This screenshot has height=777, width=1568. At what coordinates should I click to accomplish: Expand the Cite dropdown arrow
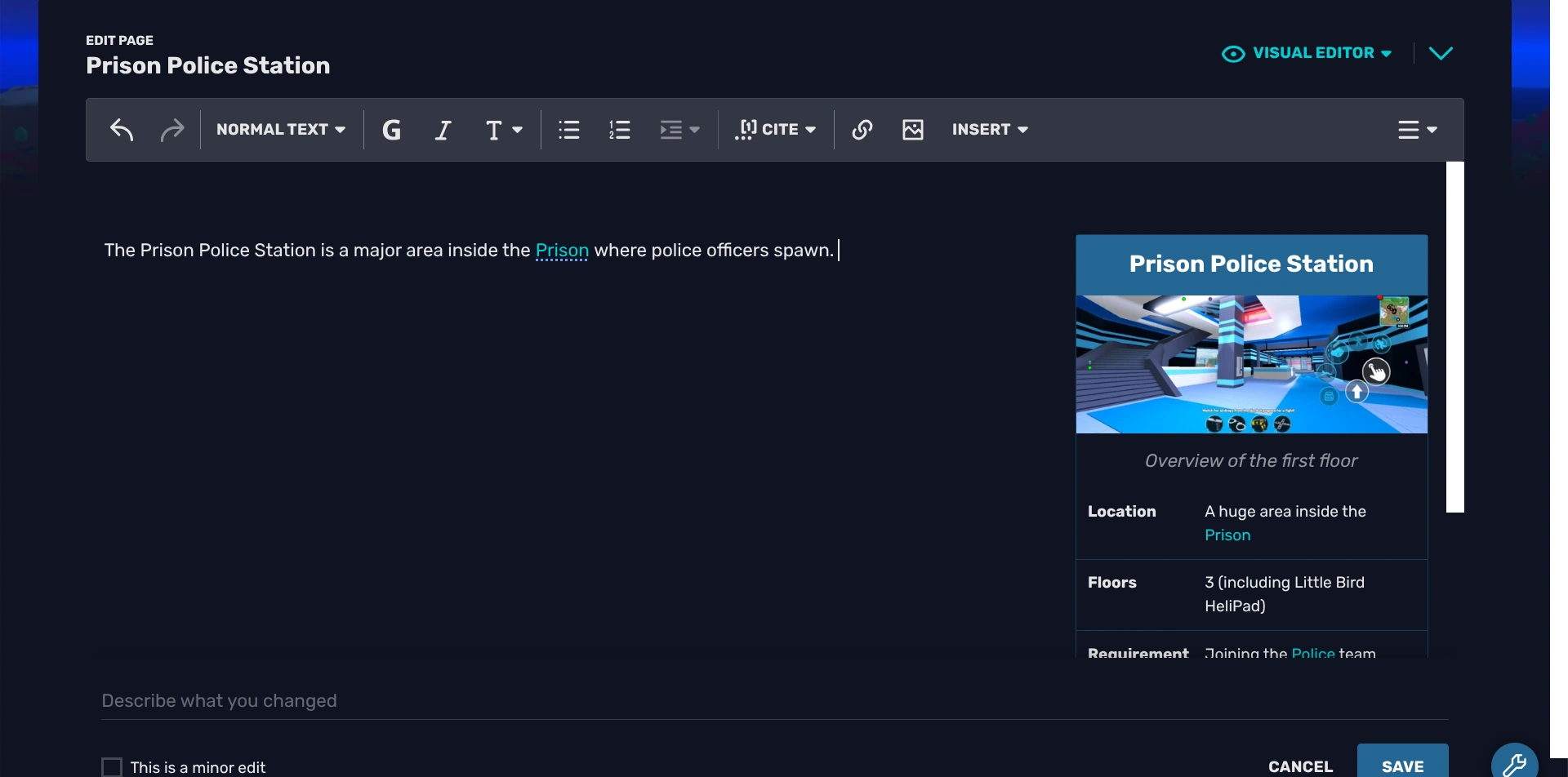pos(811,129)
